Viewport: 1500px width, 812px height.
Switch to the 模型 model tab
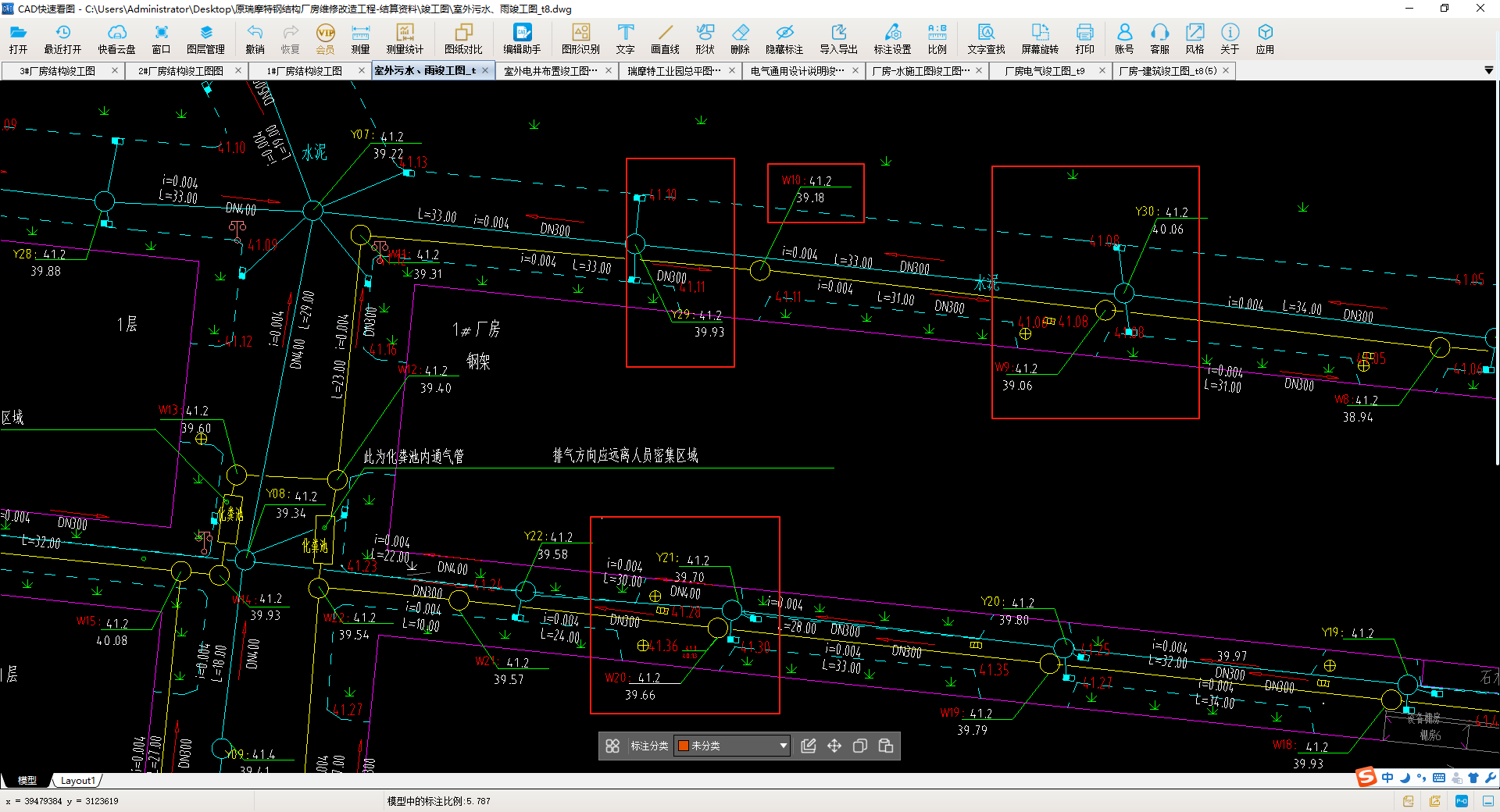coord(27,780)
